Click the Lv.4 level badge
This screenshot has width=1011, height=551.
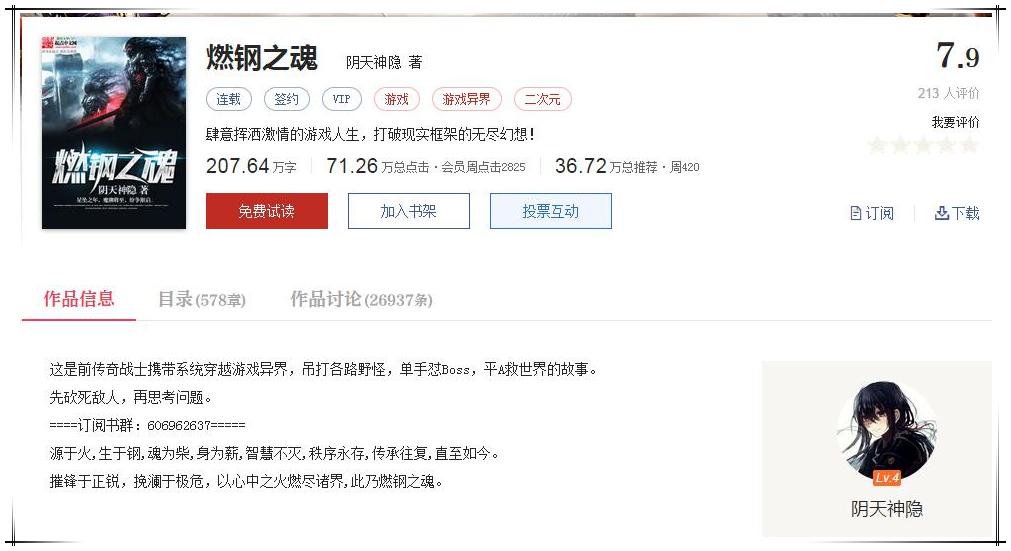887,478
